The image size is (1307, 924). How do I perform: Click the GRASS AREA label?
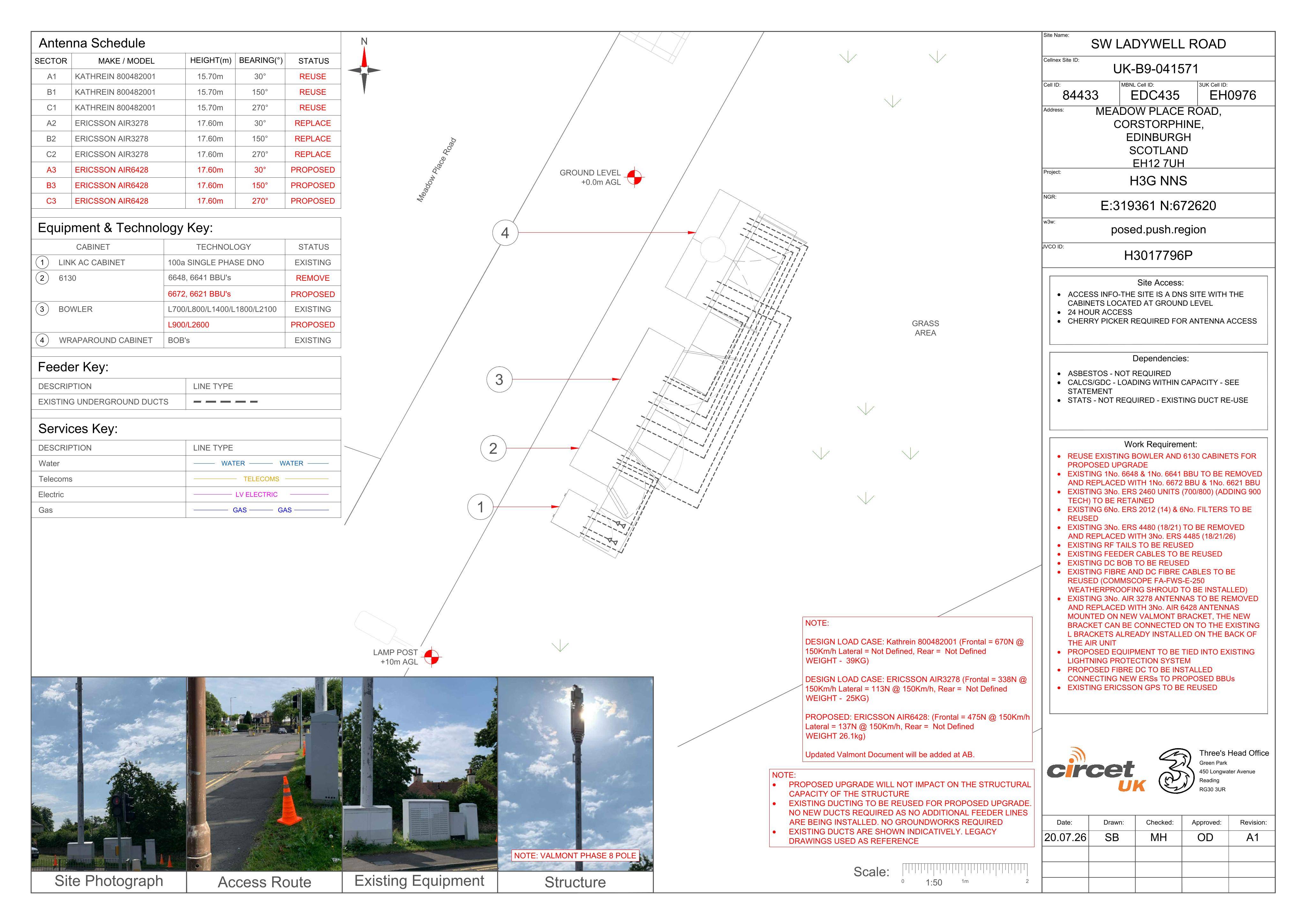(x=925, y=328)
